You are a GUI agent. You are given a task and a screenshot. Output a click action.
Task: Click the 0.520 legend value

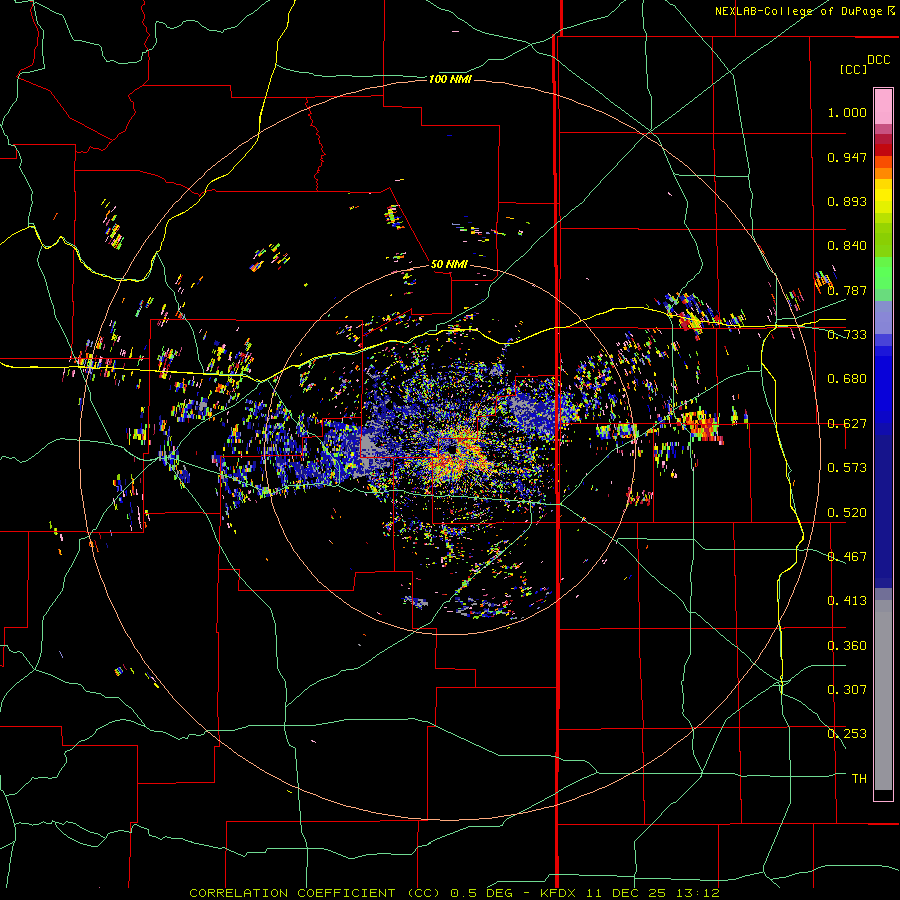pyautogui.click(x=847, y=513)
